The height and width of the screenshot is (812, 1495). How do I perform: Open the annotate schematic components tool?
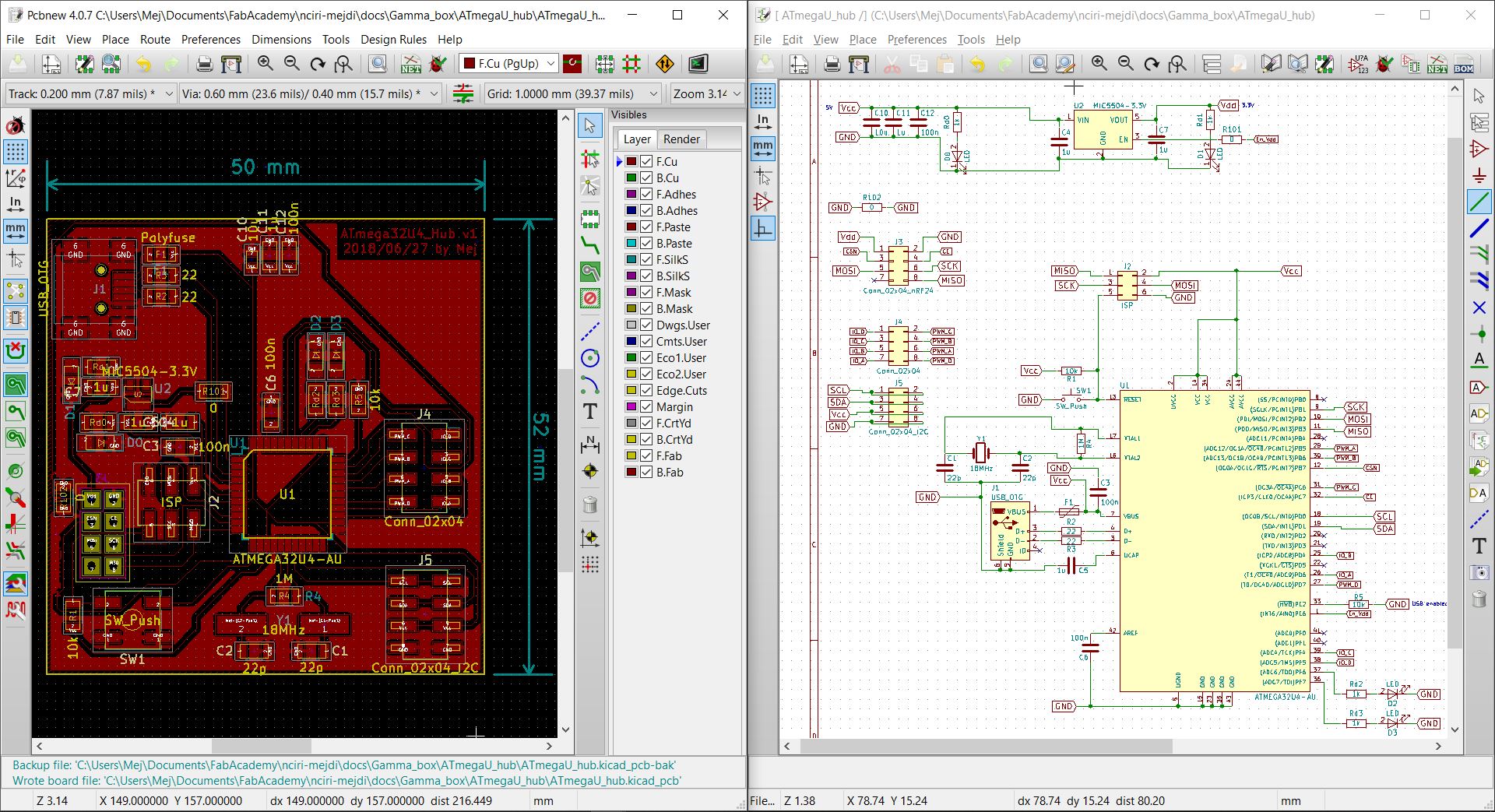click(1360, 64)
